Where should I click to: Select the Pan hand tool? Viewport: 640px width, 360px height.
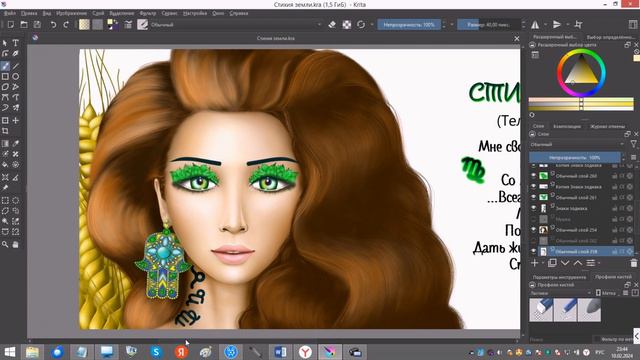tap(16, 244)
